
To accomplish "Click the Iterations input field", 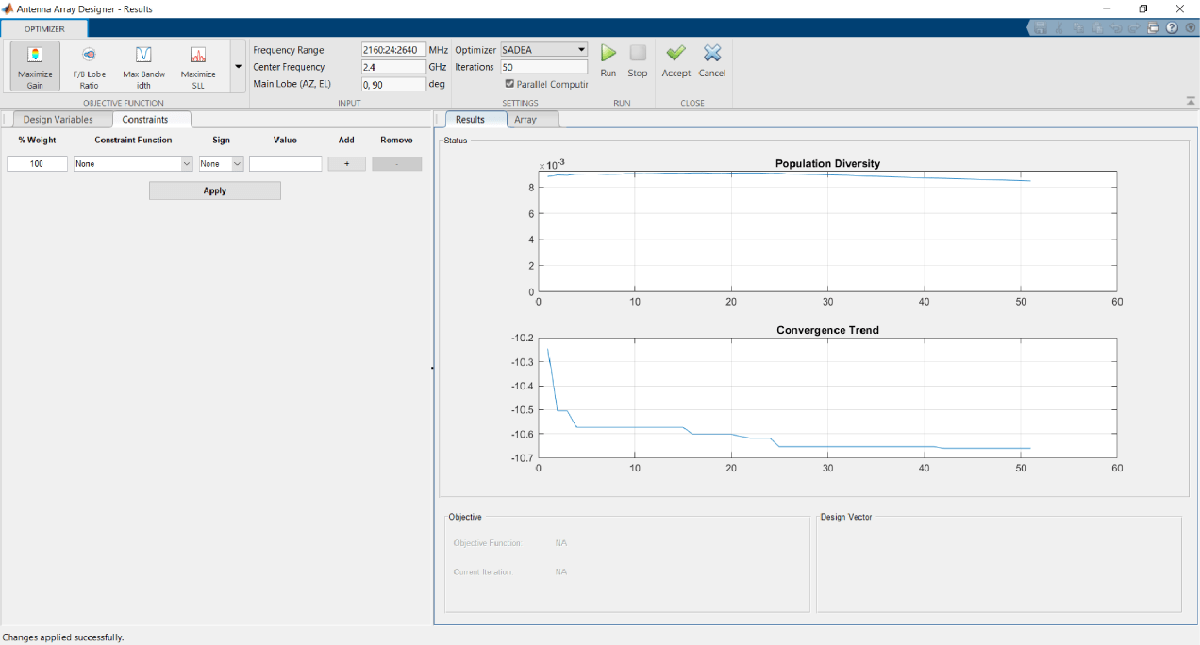I will (543, 67).
